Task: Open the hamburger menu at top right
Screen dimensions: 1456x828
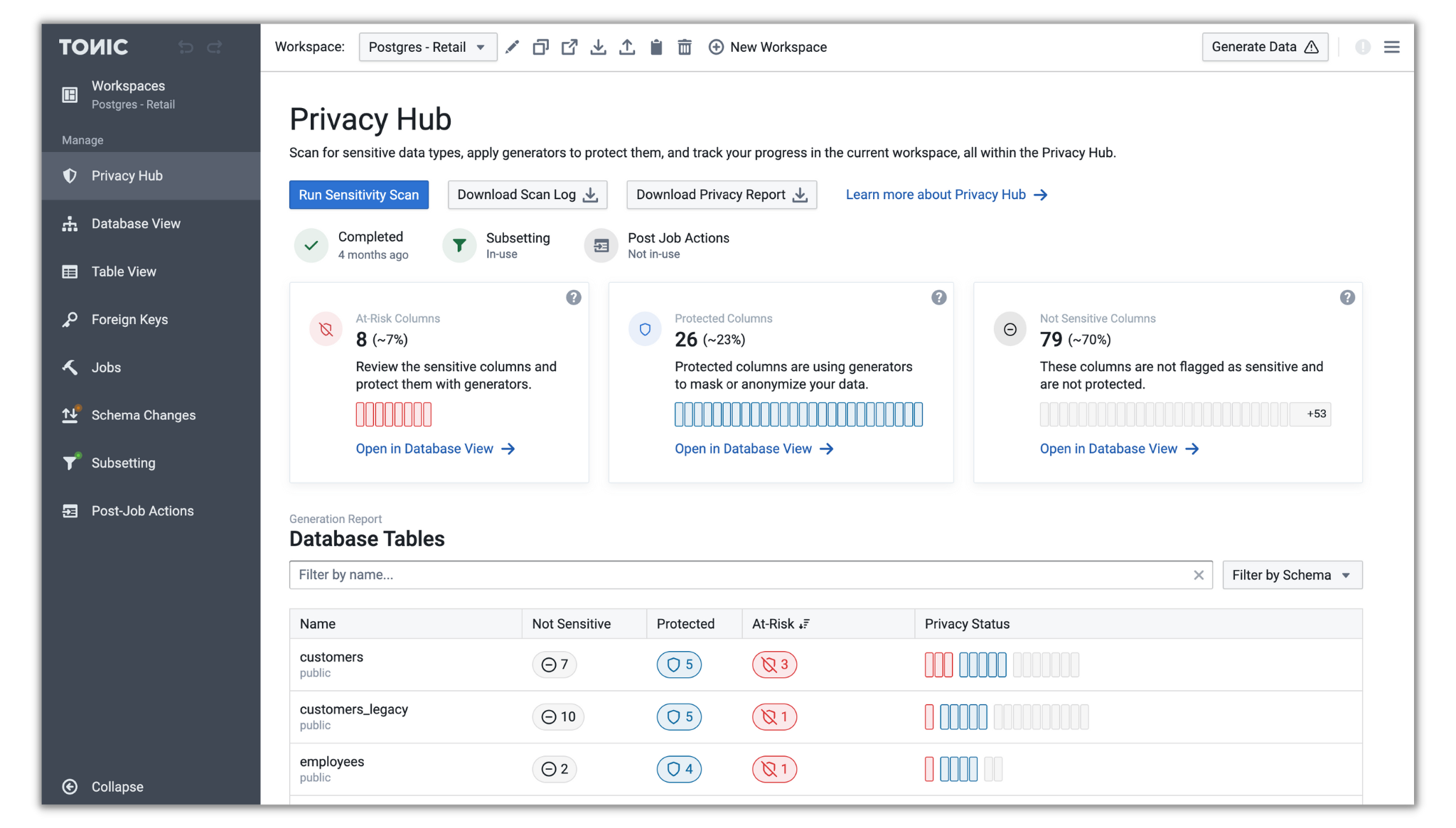Action: pyautogui.click(x=1392, y=46)
